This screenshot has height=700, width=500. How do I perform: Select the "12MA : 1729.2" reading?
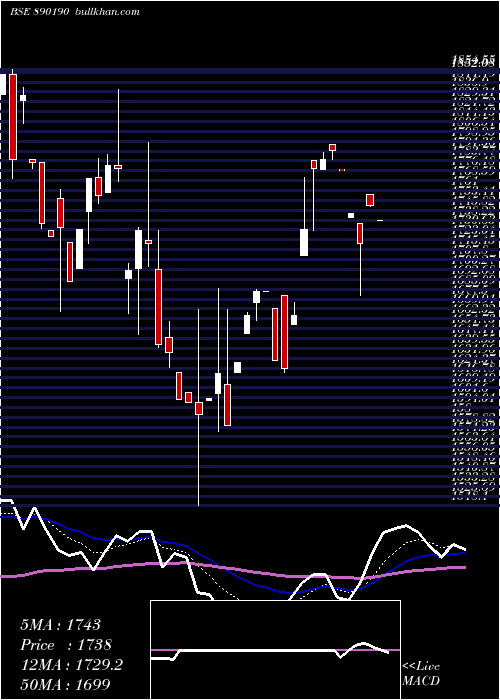(71, 665)
